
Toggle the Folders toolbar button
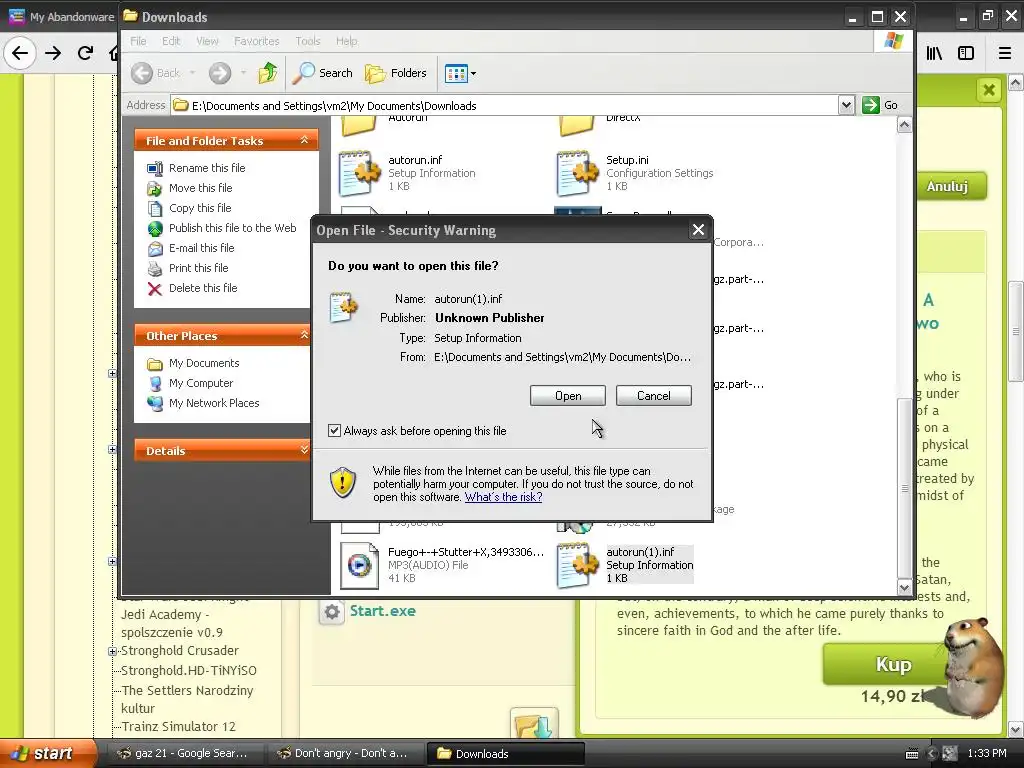[396, 73]
